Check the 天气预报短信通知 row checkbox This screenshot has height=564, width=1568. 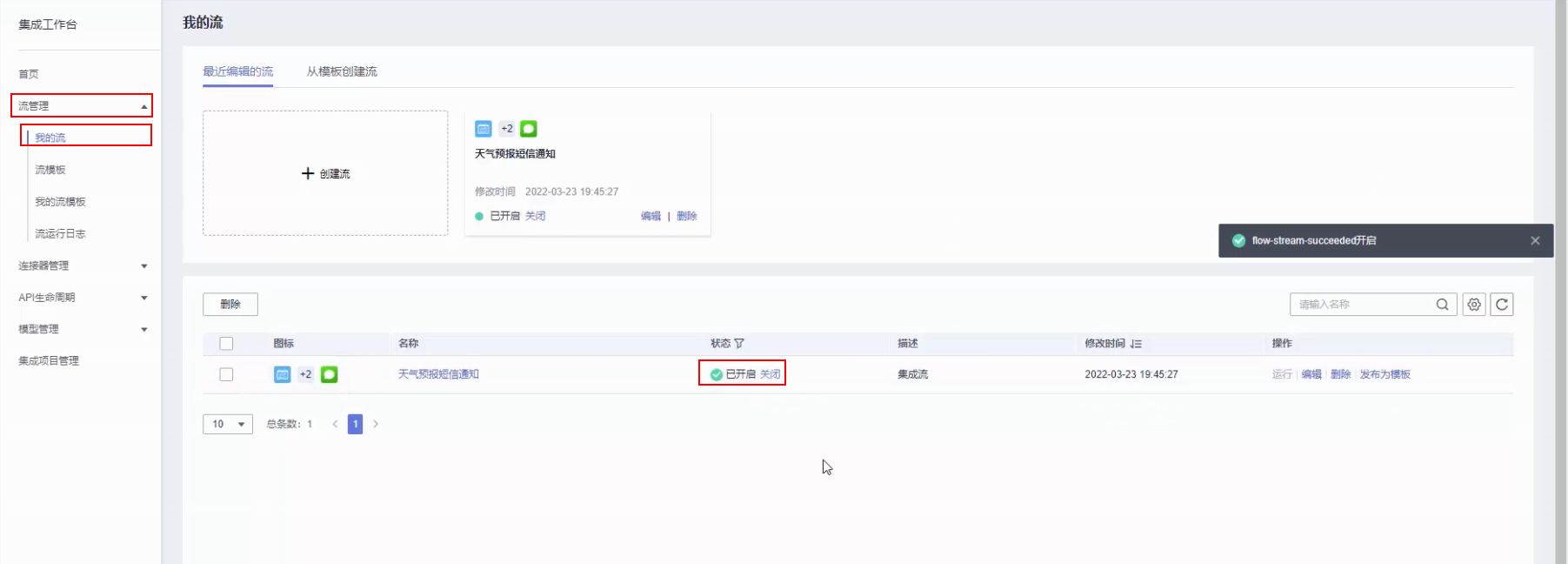(226, 374)
